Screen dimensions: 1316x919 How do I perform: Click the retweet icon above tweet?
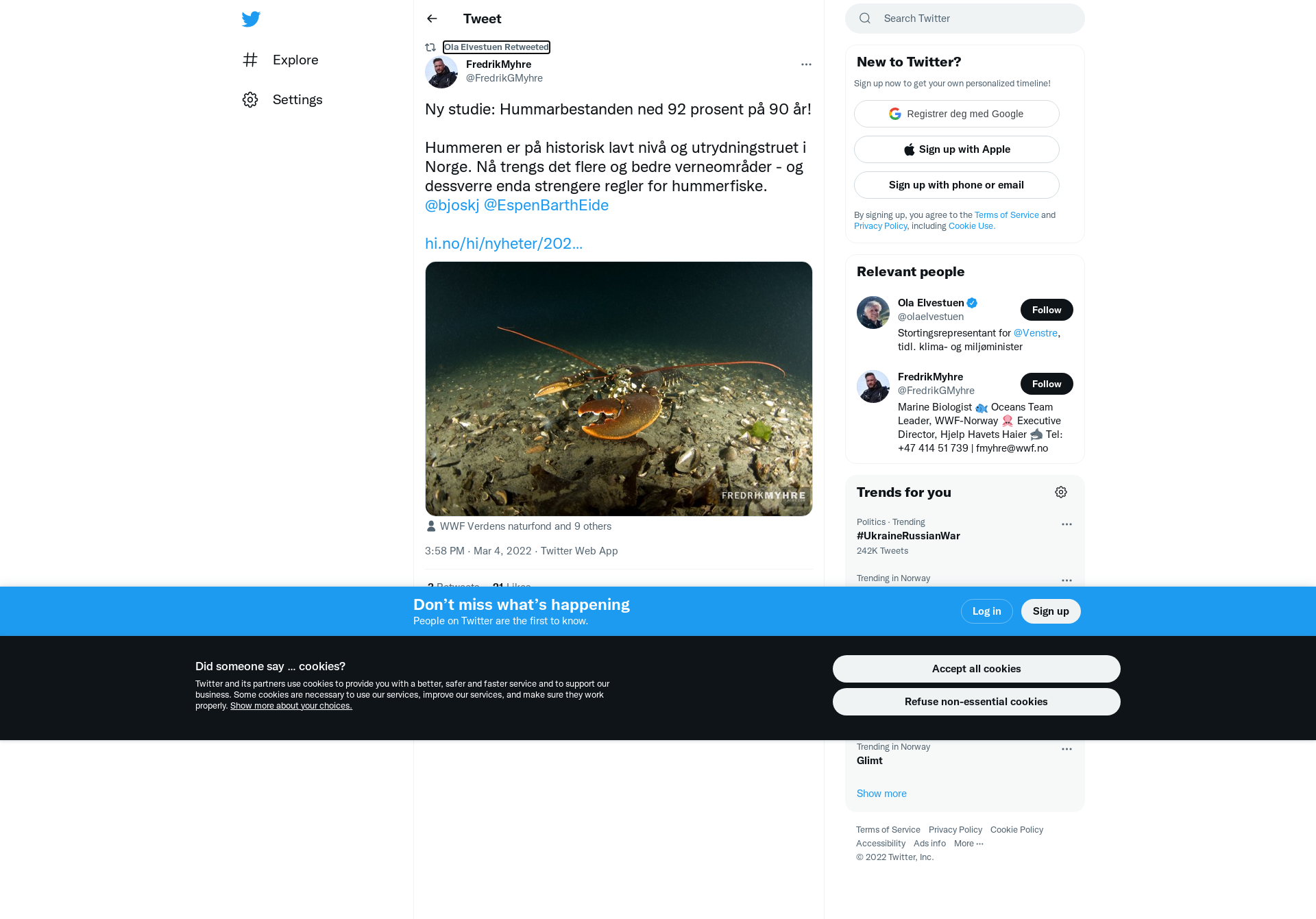pos(430,47)
